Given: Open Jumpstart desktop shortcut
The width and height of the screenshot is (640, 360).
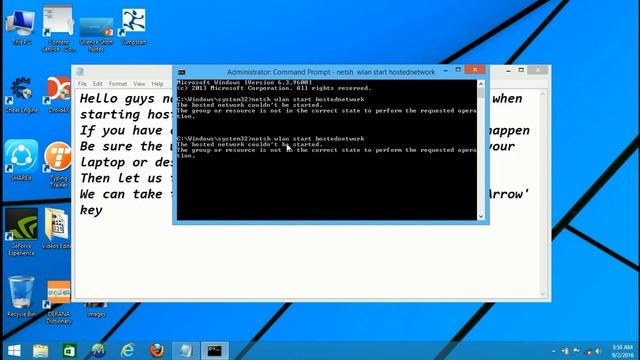Looking at the screenshot, I should point(134,27).
